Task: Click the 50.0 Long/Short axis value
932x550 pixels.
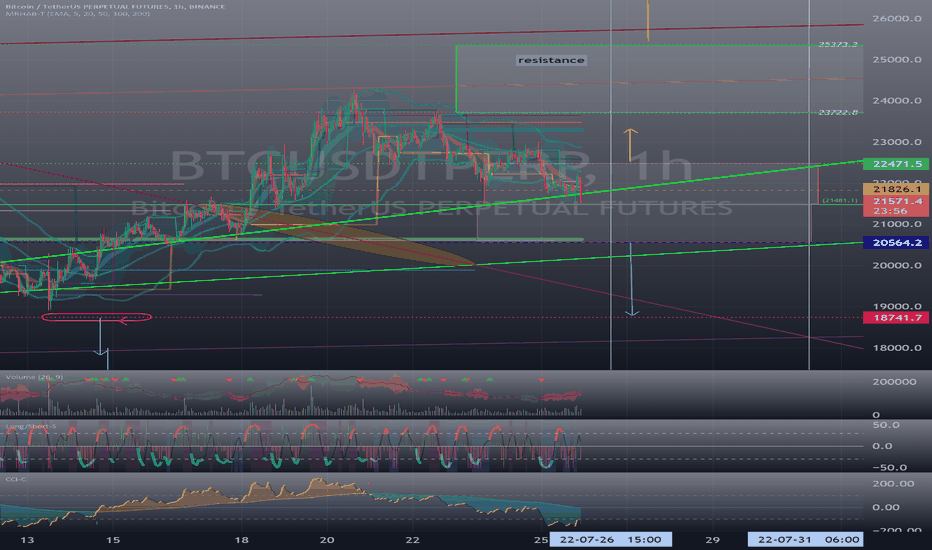Action: tap(886, 425)
